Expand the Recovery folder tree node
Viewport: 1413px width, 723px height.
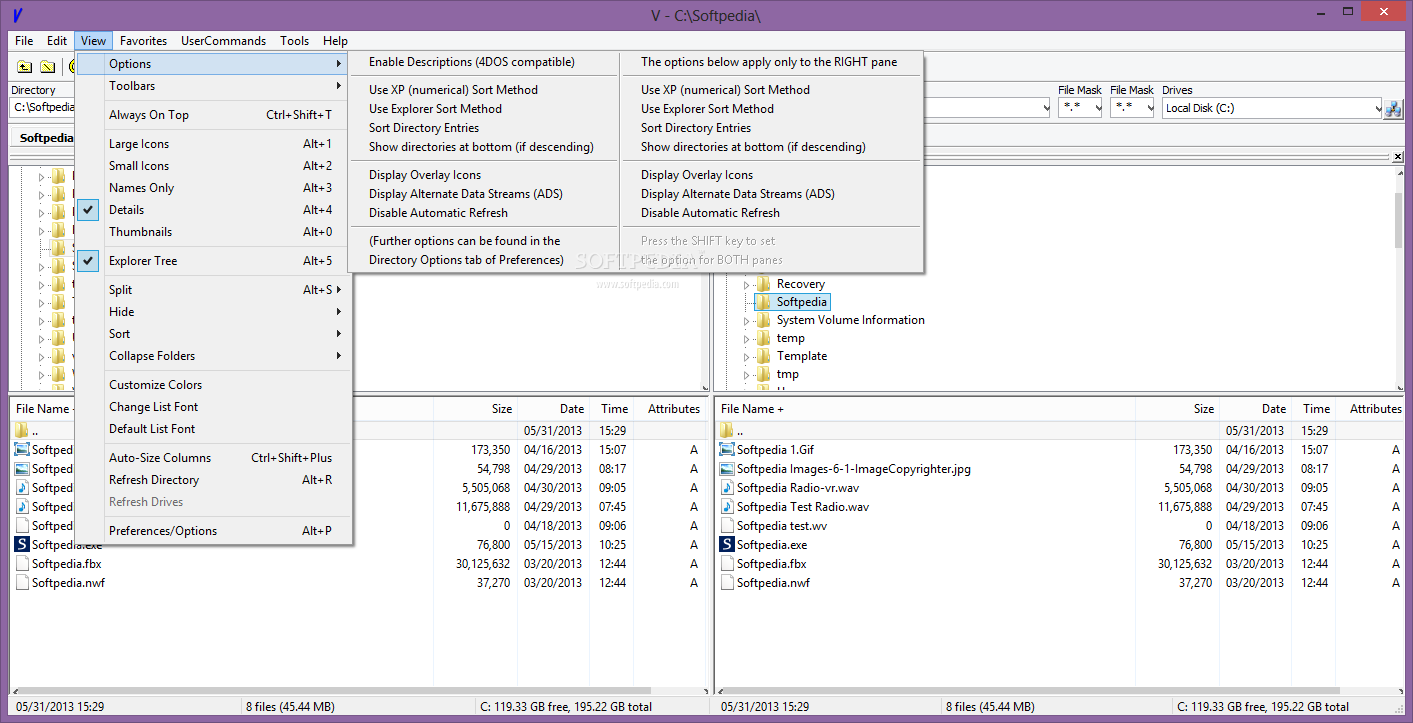click(x=746, y=285)
